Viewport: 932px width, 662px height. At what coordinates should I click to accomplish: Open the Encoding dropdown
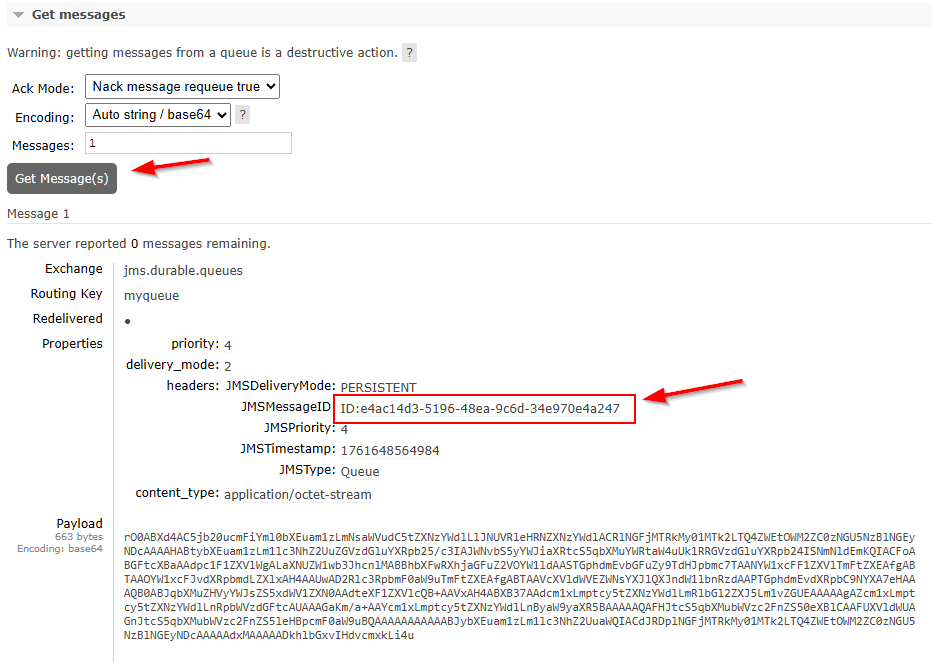coord(157,115)
